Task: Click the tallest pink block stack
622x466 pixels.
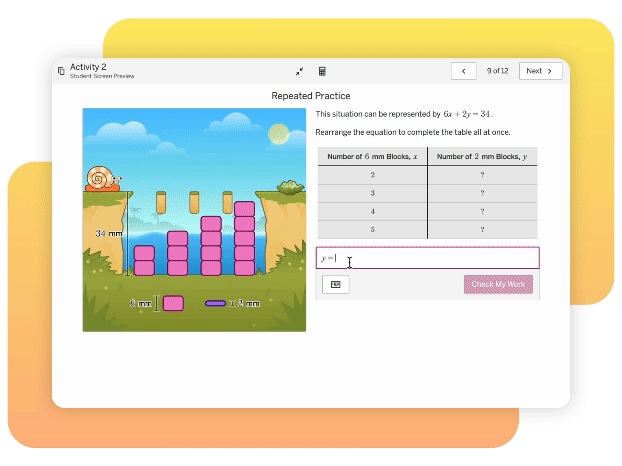Action: (x=244, y=239)
